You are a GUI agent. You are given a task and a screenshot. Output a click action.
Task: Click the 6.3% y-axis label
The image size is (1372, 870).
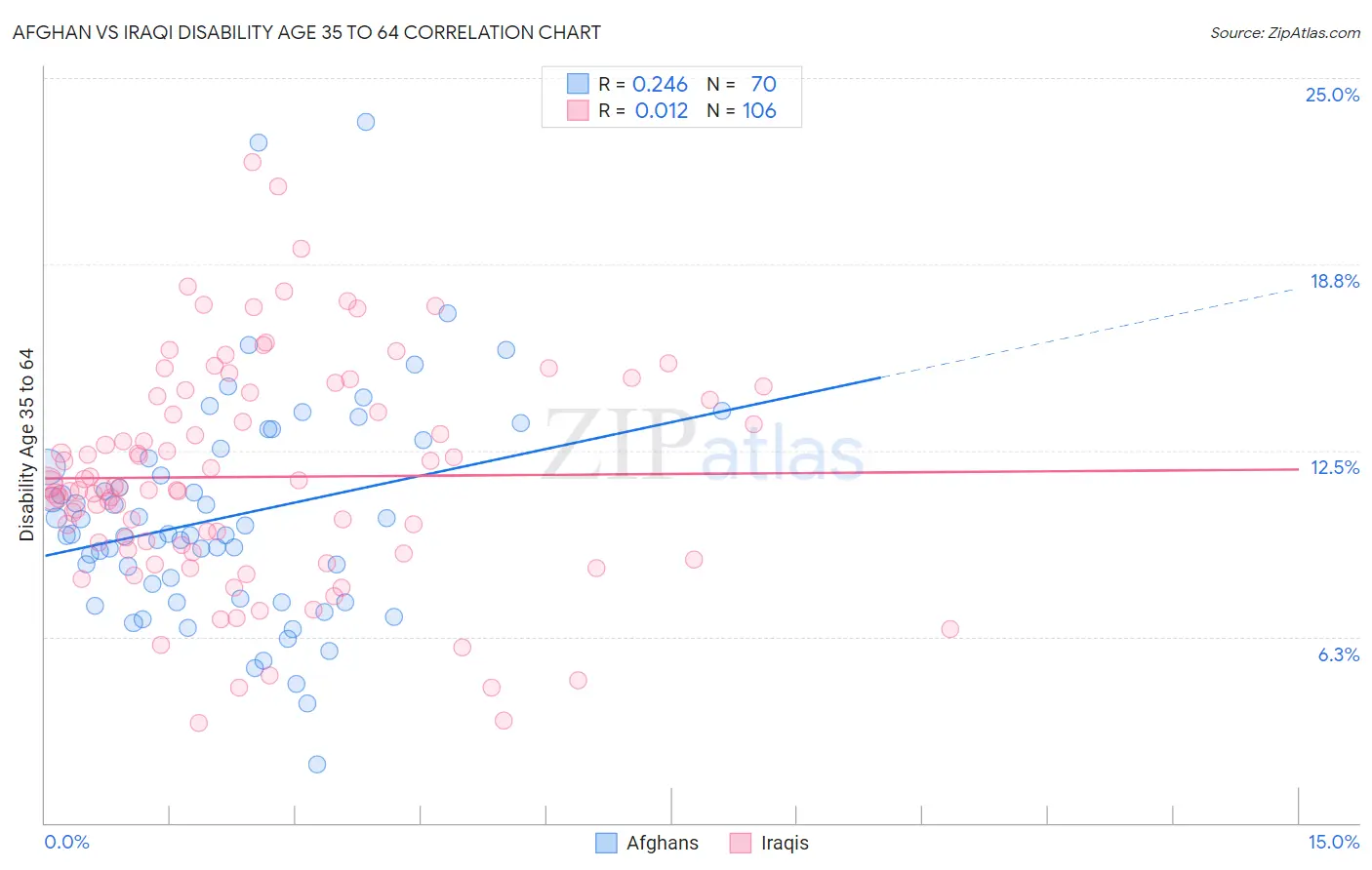1338,654
